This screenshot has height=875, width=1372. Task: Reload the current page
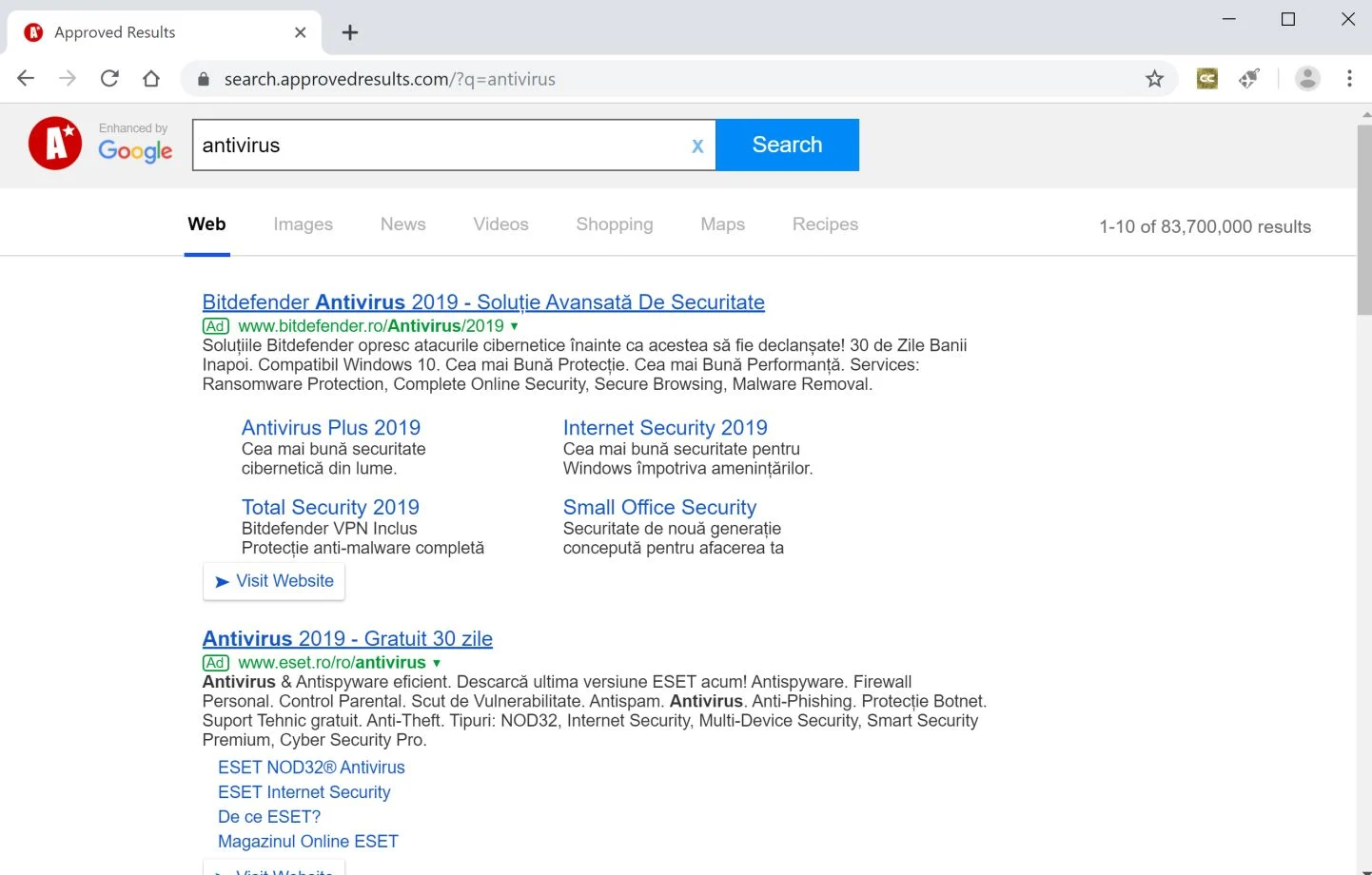pos(109,79)
